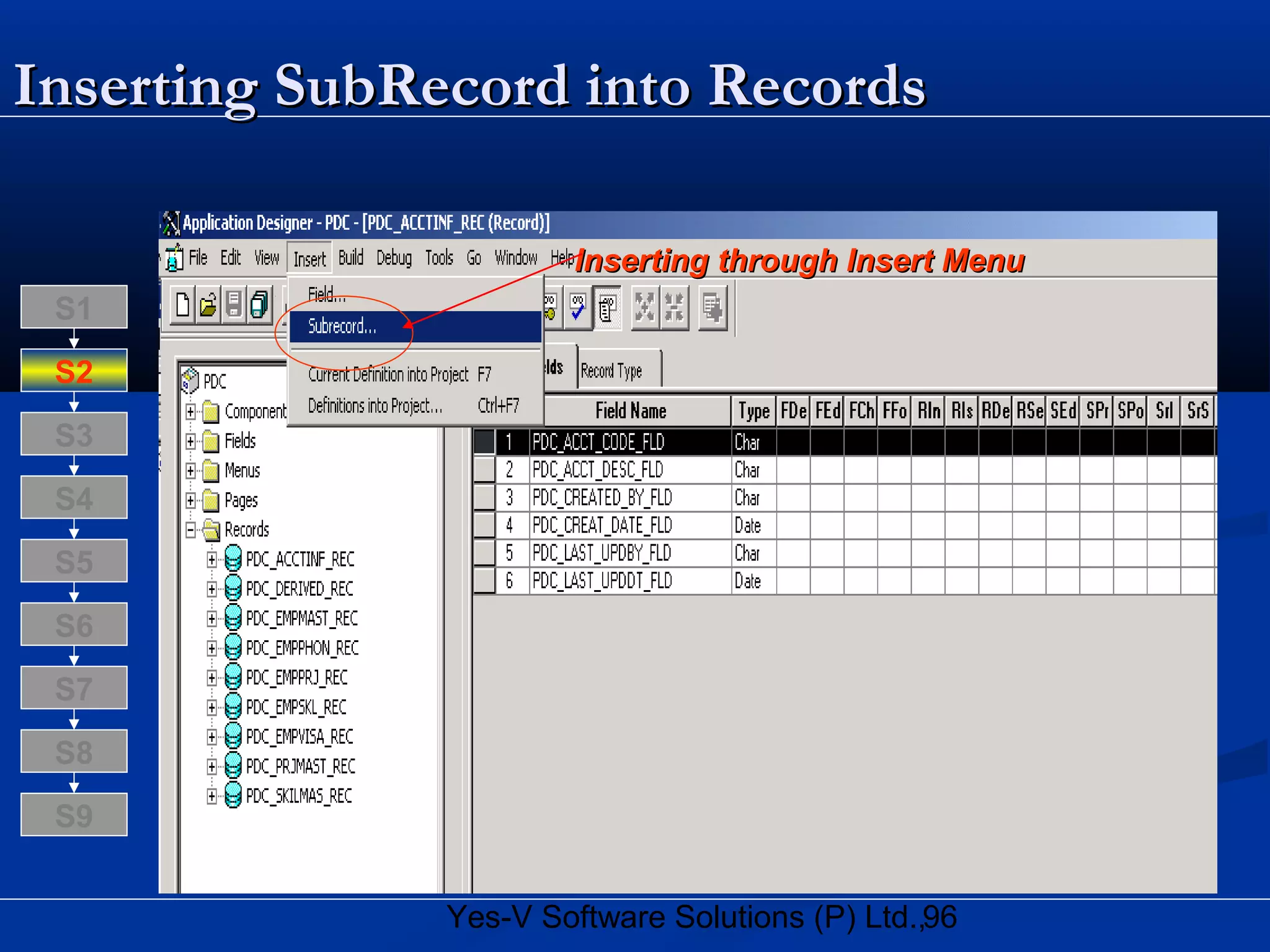Select row 2 header for PDC_ACCT_DESC_FLD

[484, 470]
